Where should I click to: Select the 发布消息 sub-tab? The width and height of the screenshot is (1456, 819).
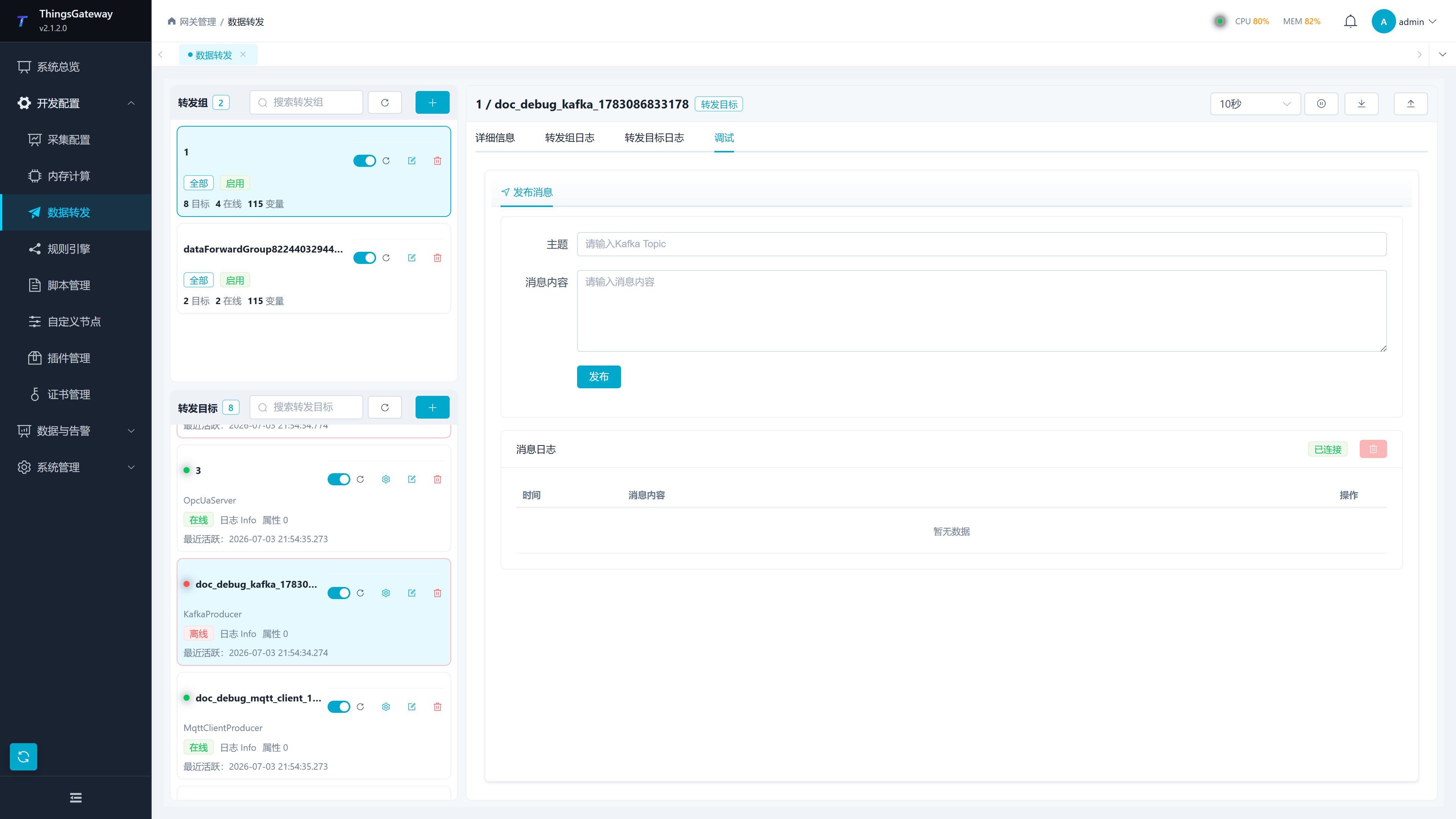tap(527, 192)
